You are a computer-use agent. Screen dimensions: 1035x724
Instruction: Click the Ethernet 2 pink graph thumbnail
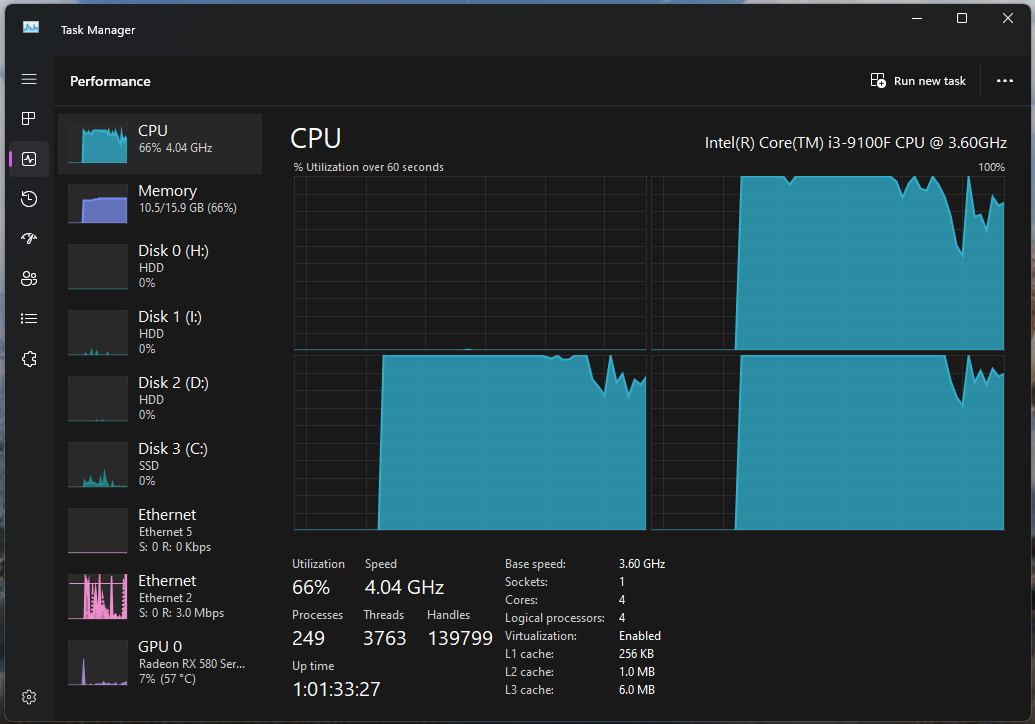98,597
